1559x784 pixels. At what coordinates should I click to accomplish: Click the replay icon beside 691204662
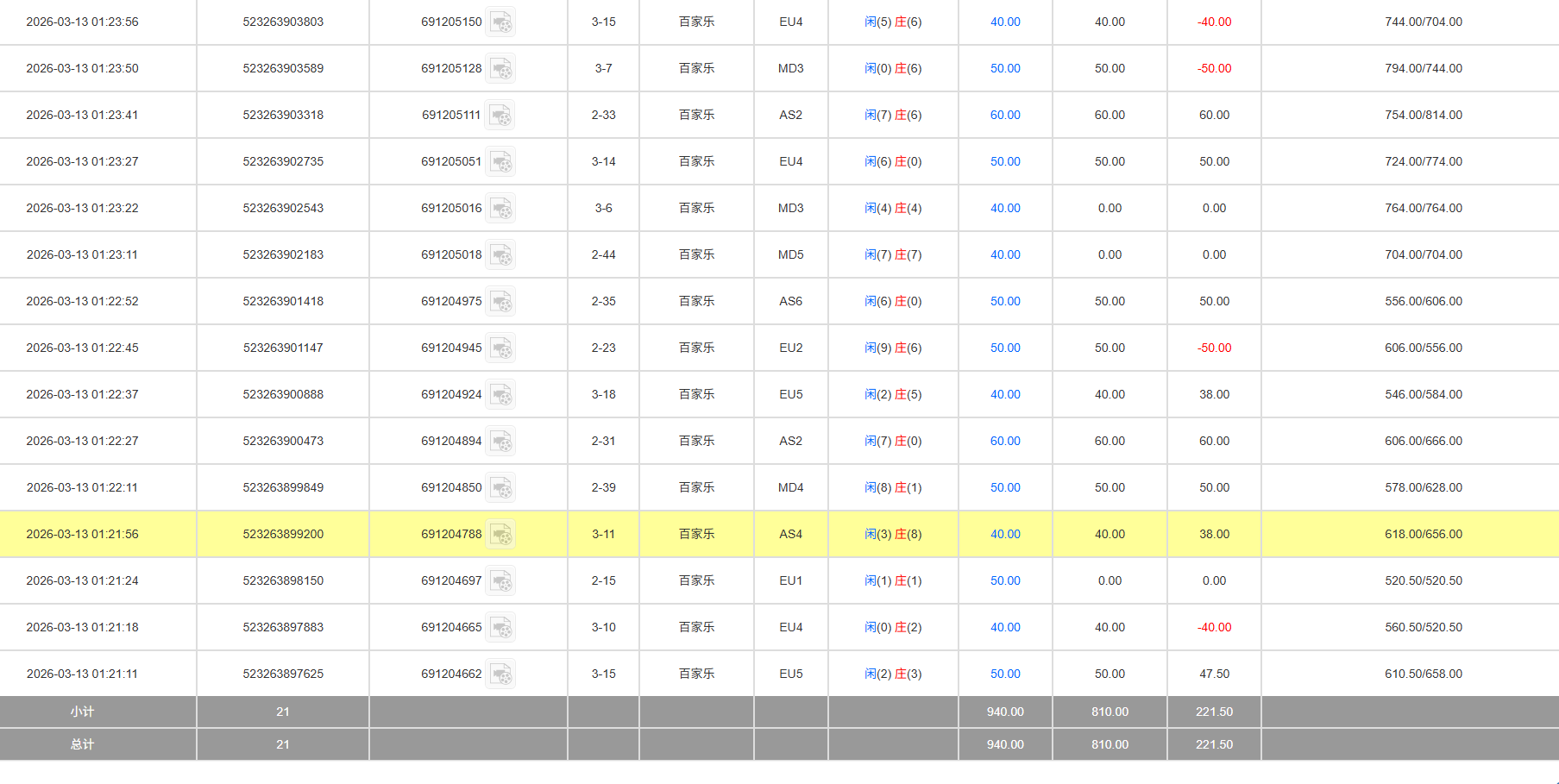(x=500, y=674)
